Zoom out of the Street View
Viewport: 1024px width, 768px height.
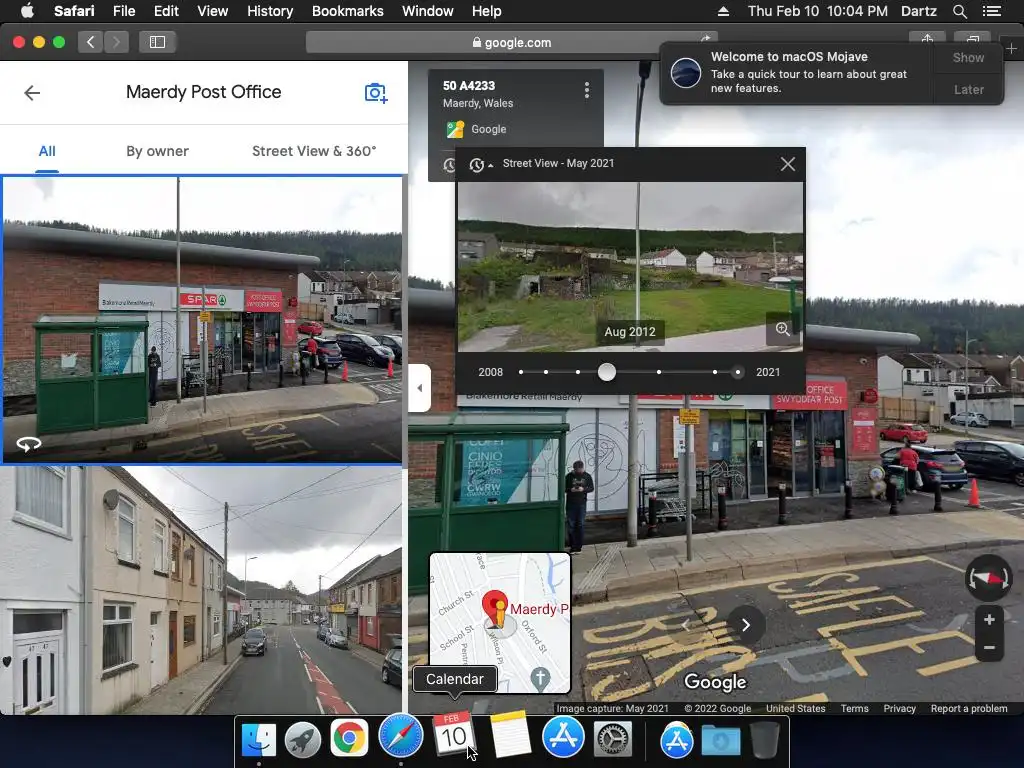(x=989, y=648)
